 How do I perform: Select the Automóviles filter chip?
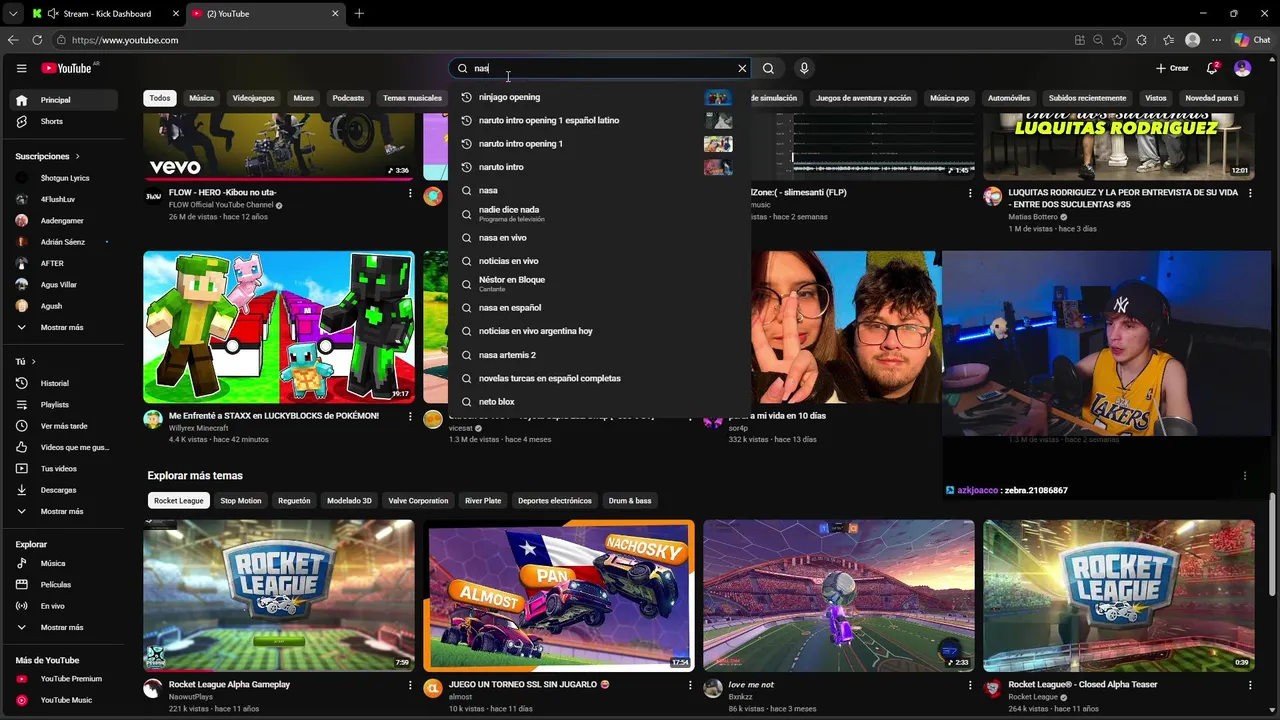coord(1008,98)
